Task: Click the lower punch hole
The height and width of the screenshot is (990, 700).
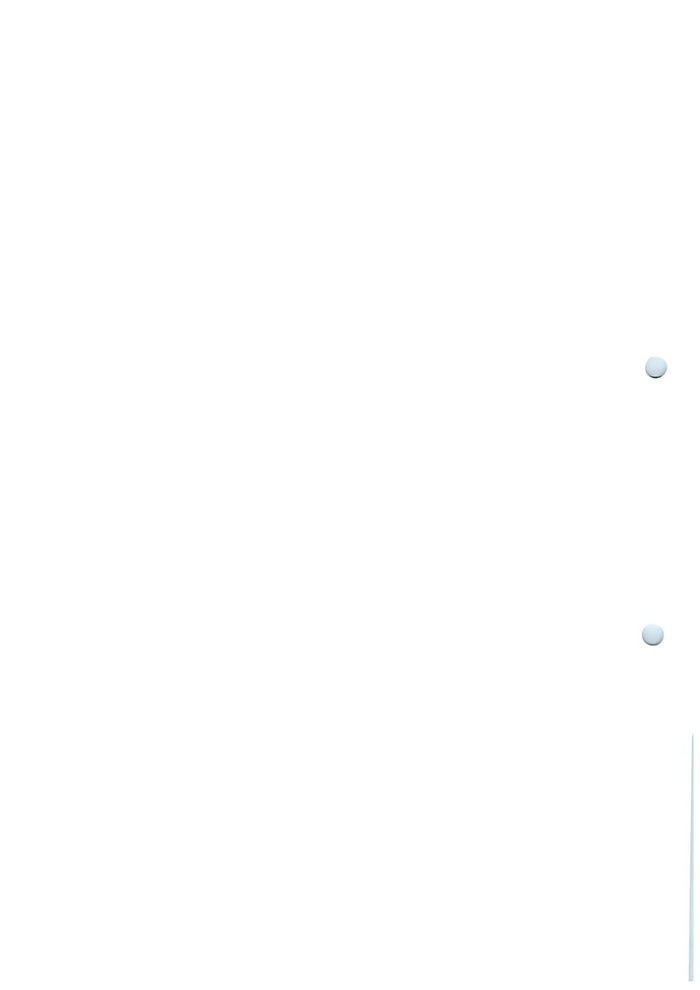Action: [653, 635]
